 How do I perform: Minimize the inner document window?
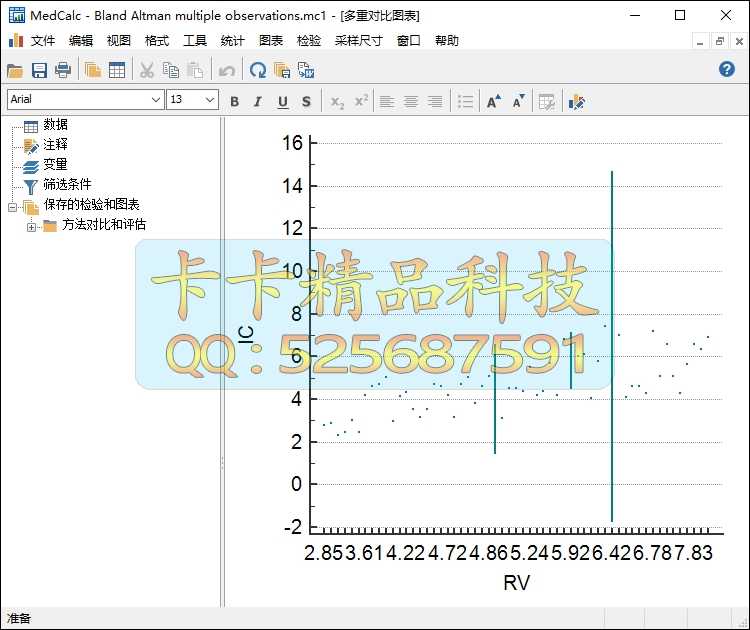pyautogui.click(x=700, y=42)
